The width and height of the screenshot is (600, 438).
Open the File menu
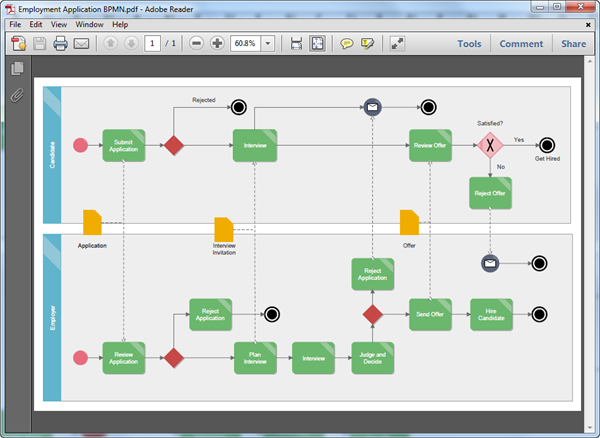click(x=15, y=24)
